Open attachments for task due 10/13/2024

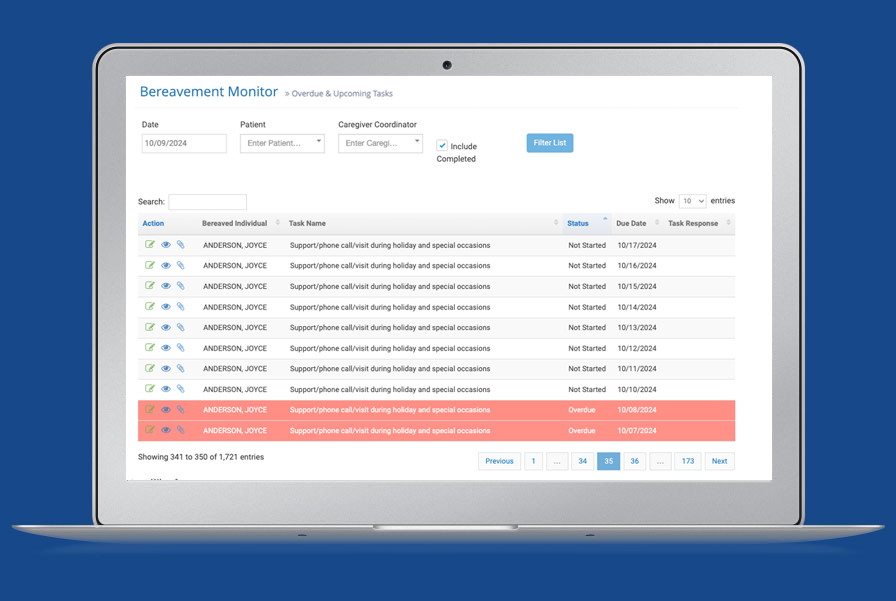[x=181, y=327]
